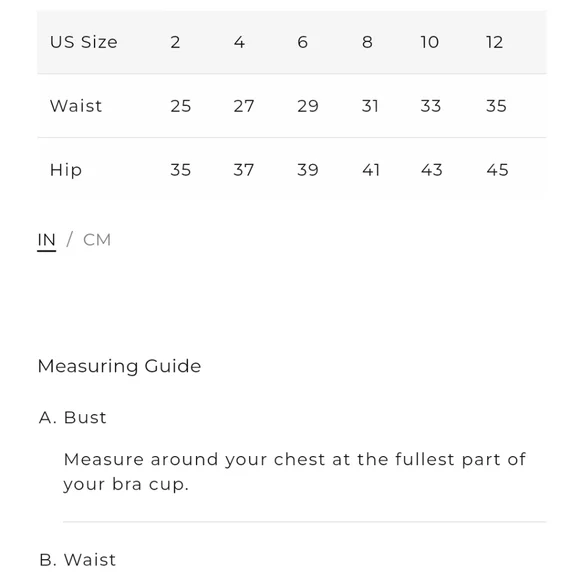Click waist value 35 for size 12
580x579 pixels.
coord(496,106)
